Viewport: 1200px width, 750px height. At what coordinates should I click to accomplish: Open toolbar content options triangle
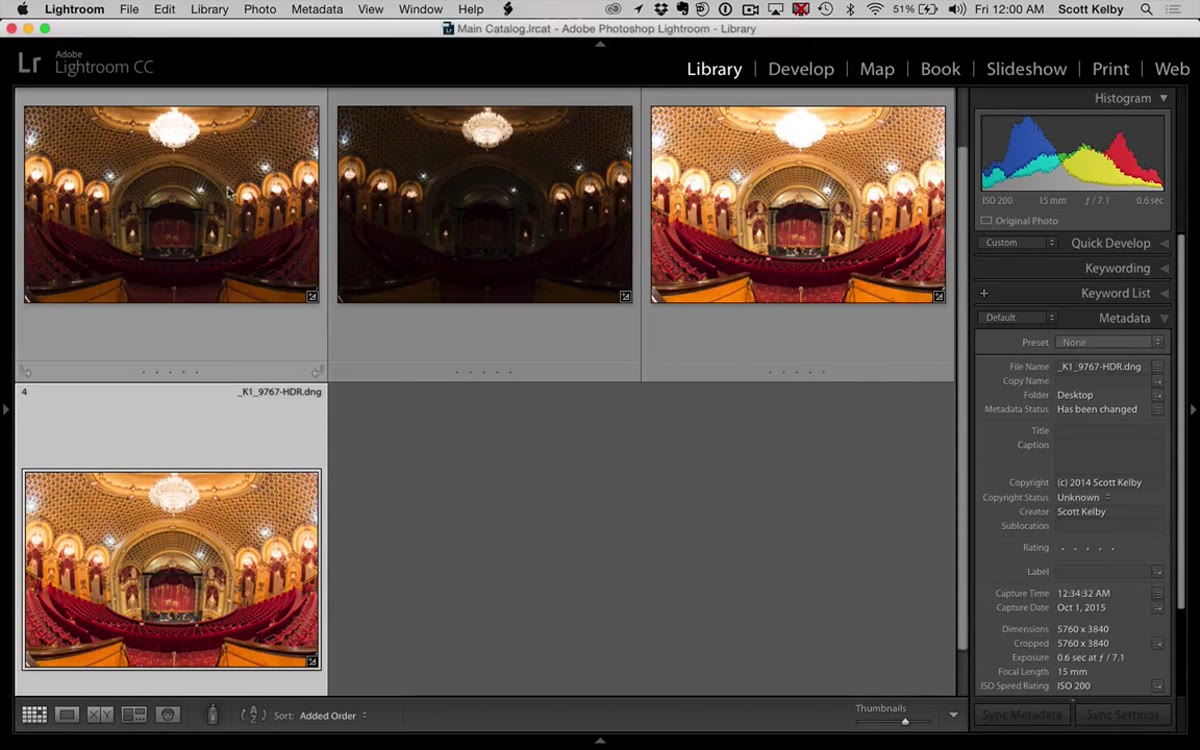point(953,715)
